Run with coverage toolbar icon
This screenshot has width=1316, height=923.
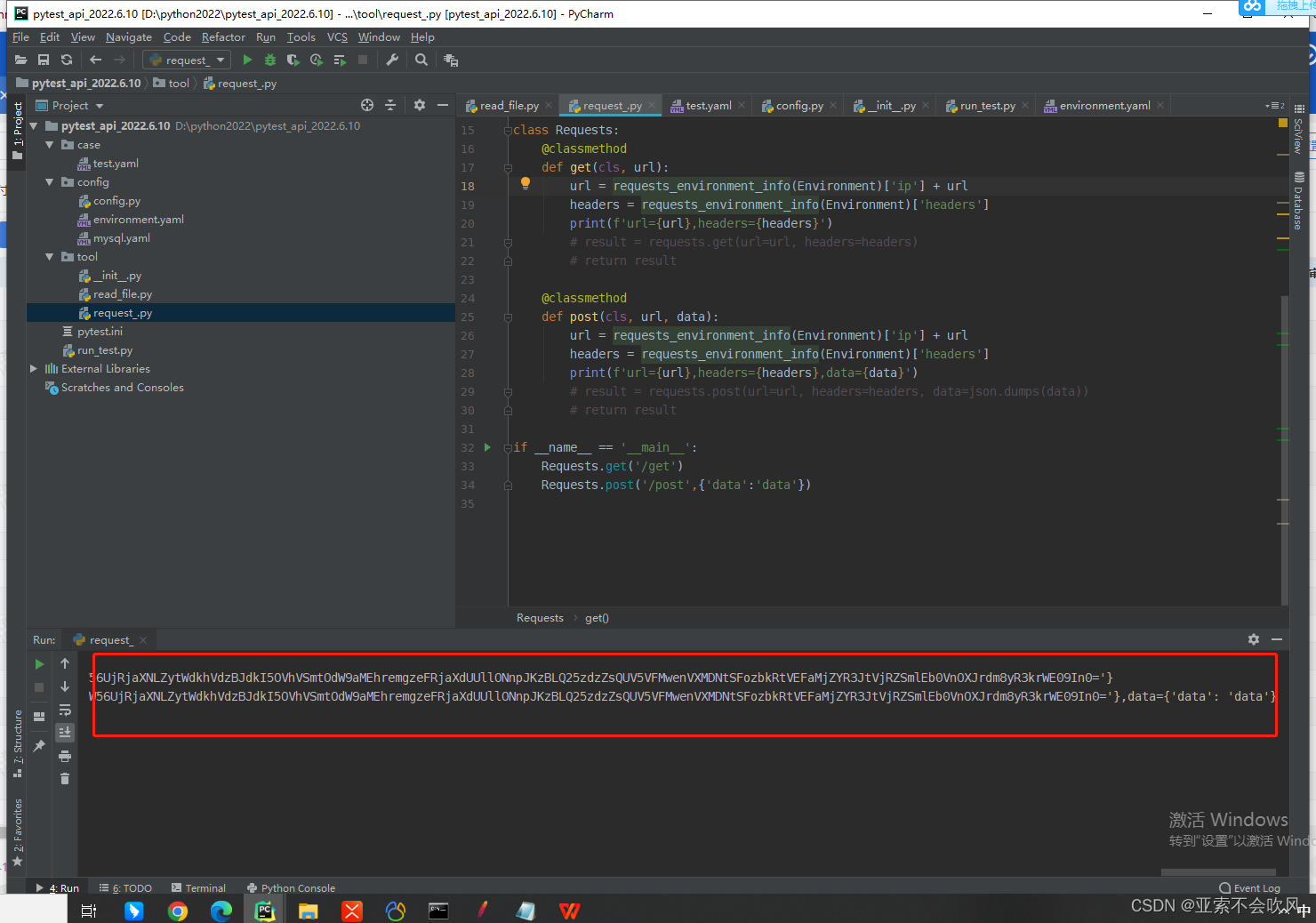293,60
